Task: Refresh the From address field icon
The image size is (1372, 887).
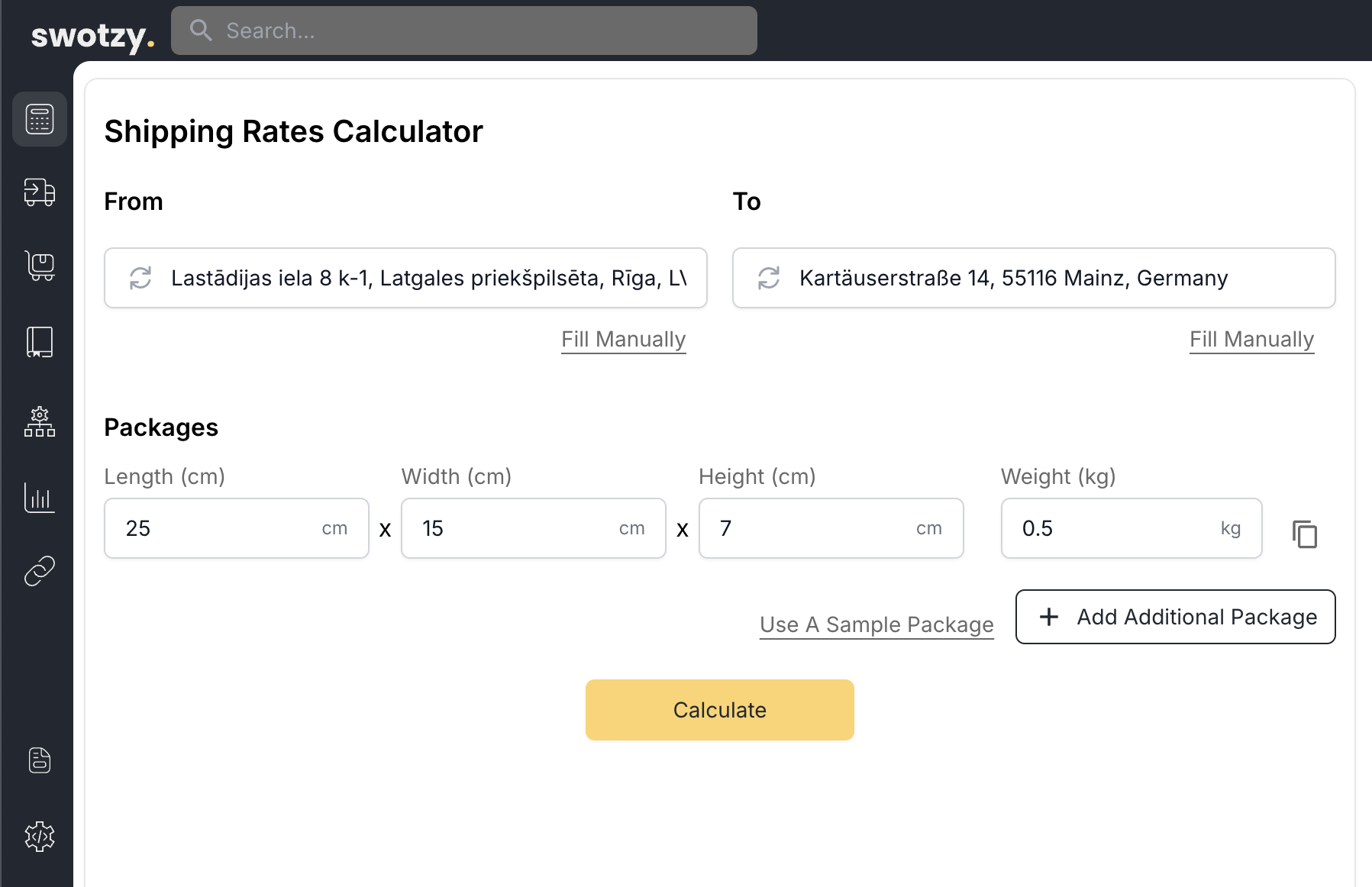Action: (140, 278)
